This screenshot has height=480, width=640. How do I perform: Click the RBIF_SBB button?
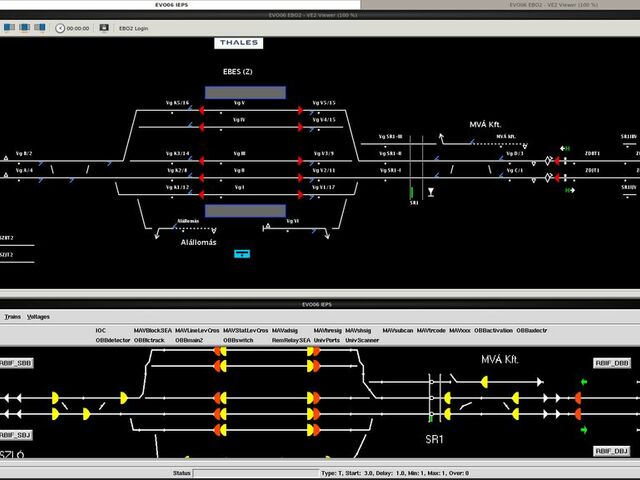pos(16,362)
